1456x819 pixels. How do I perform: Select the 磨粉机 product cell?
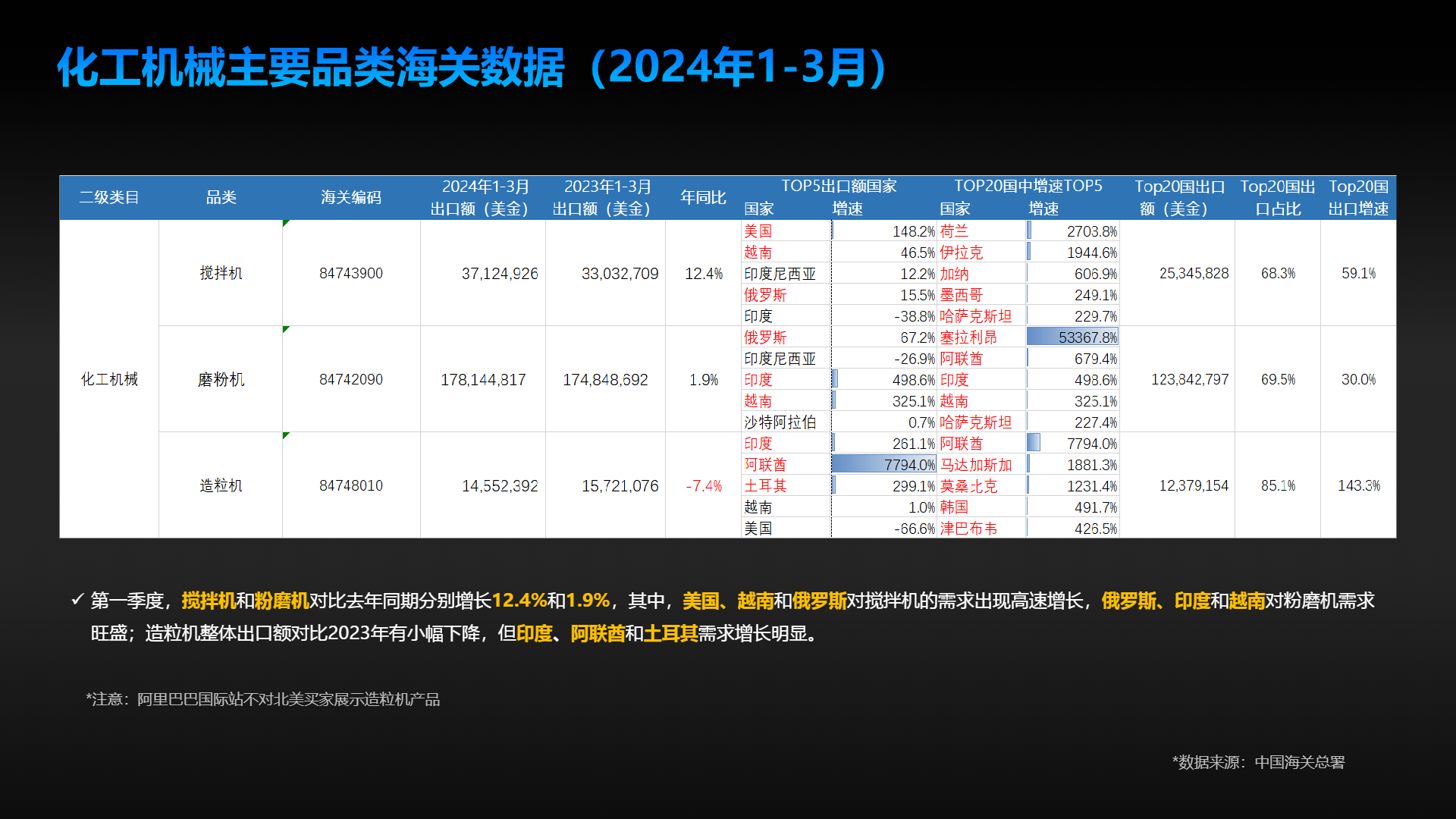click(221, 379)
